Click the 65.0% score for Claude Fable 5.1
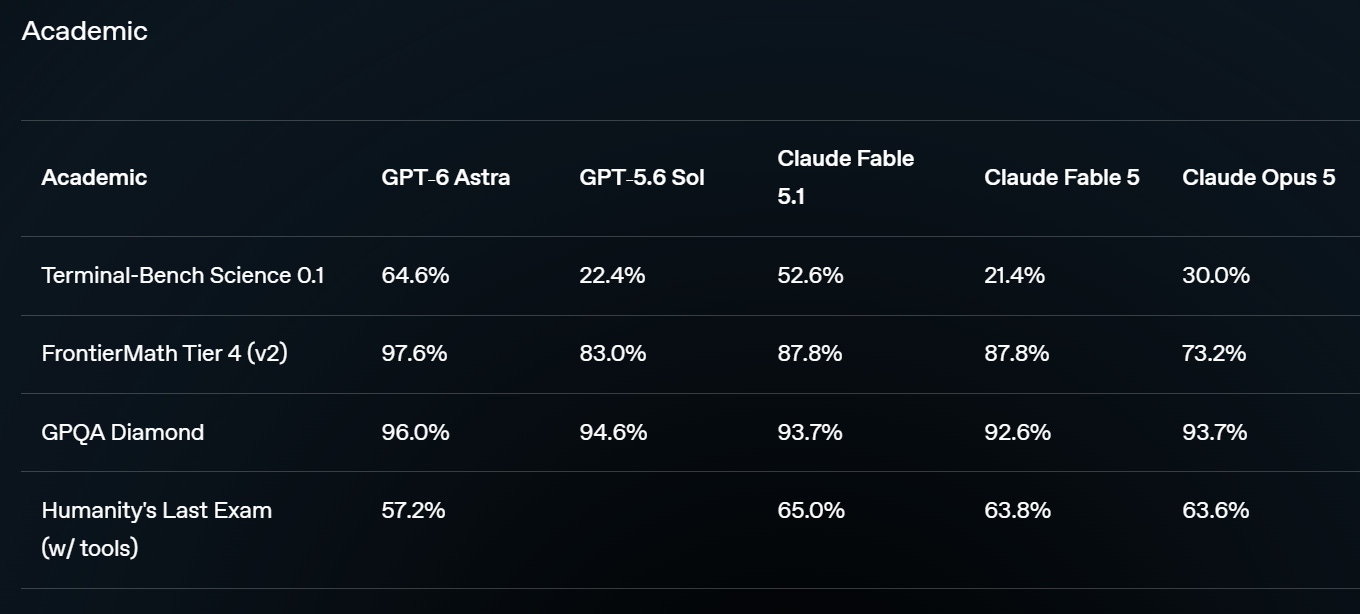 point(811,510)
